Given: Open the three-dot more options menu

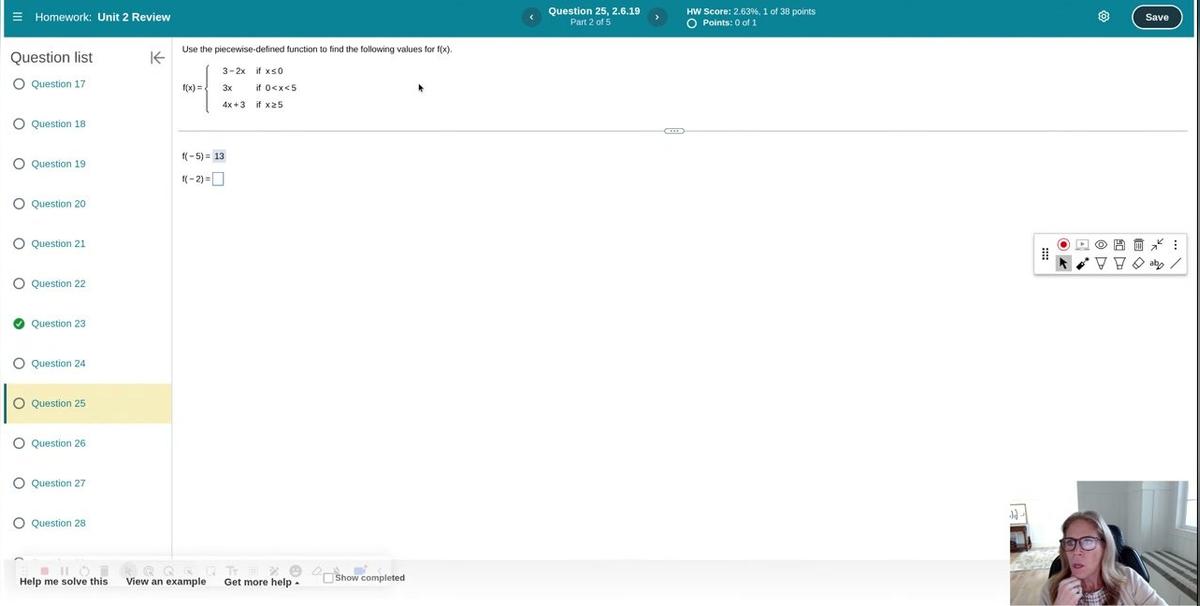Looking at the screenshot, I should coord(1175,245).
